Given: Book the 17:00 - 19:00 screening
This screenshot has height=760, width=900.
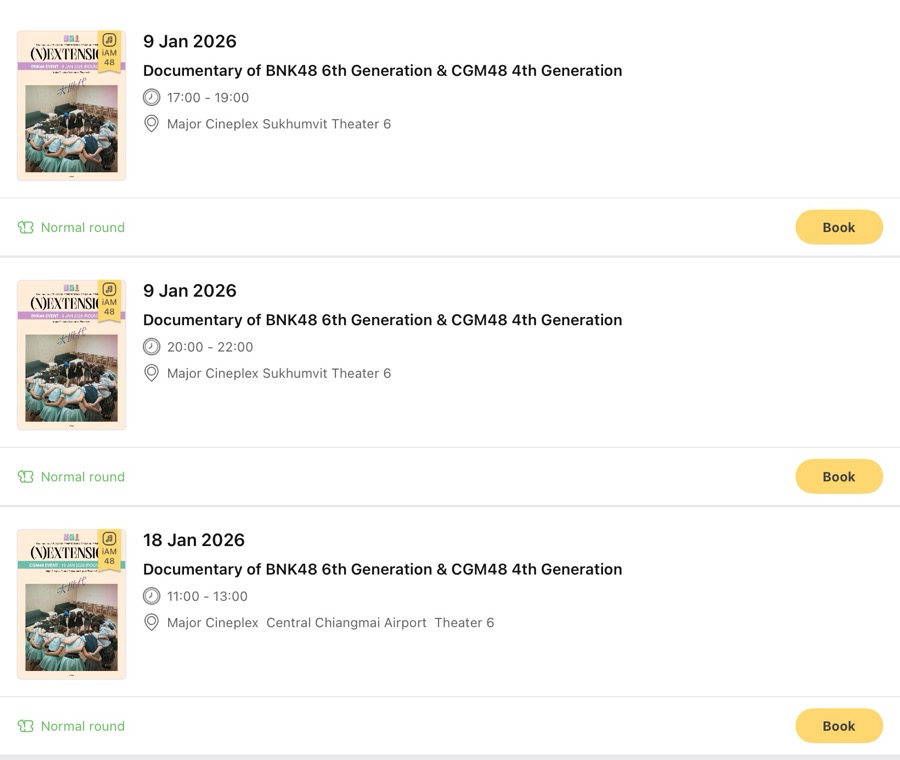Looking at the screenshot, I should tap(838, 227).
